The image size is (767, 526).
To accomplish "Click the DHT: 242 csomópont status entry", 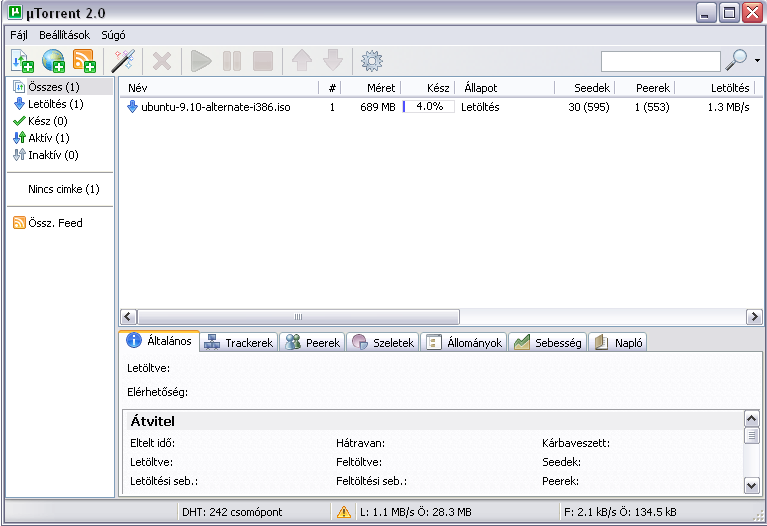I will (232, 512).
